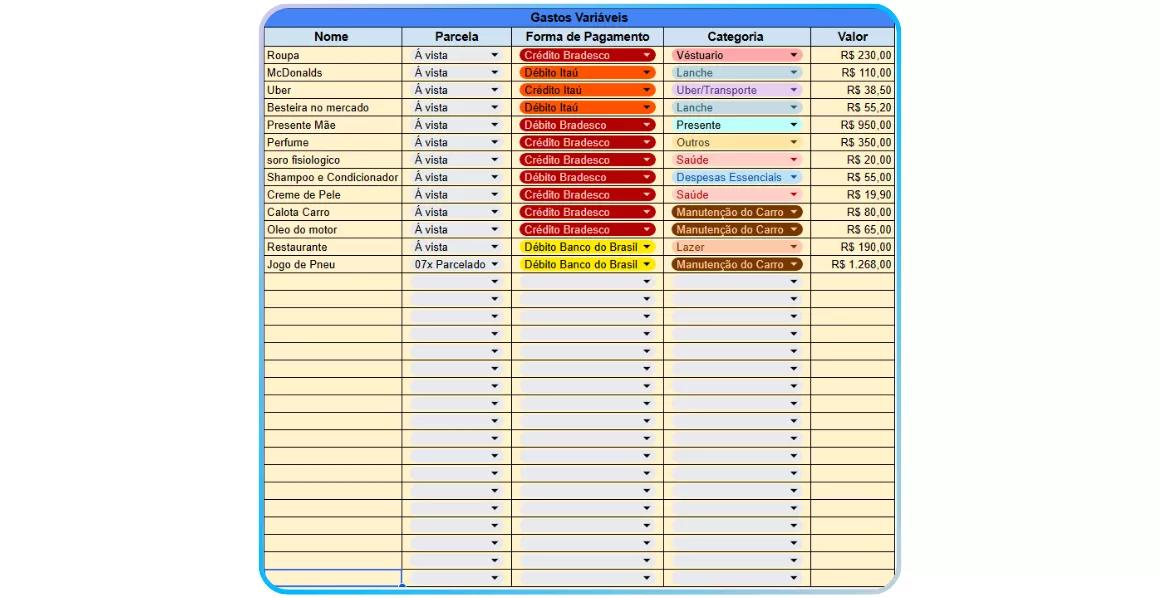
Task: Open Parcela dropdown for Jogo de Pneu
Action: [x=494, y=265]
